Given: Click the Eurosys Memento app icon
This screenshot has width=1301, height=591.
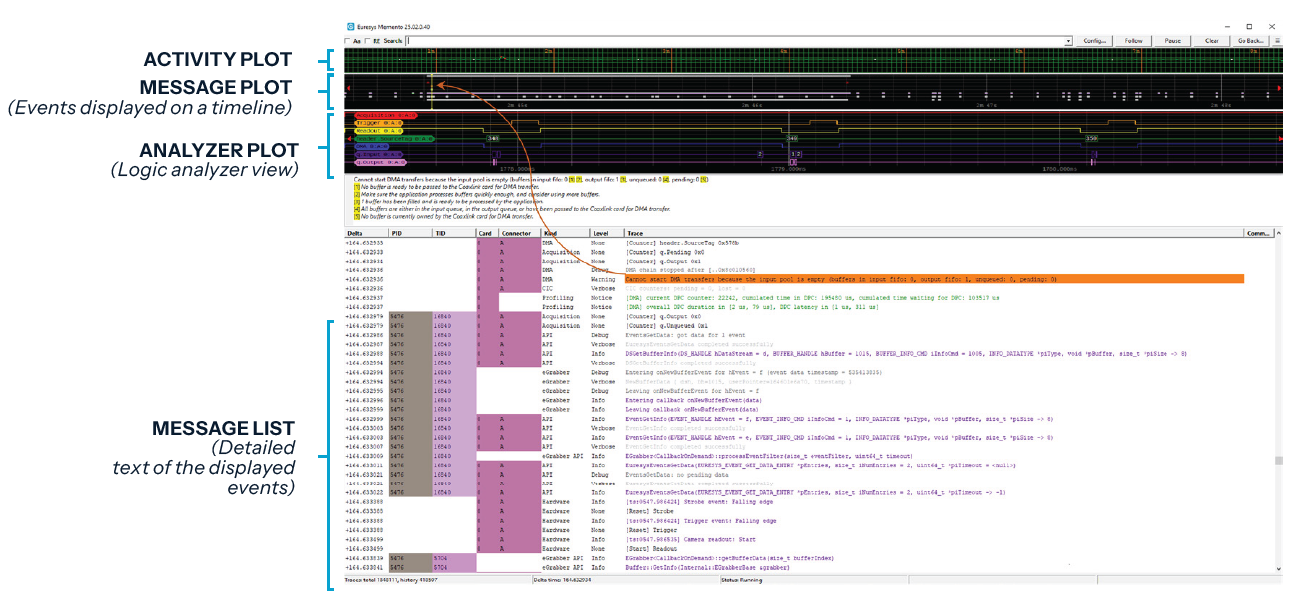Looking at the screenshot, I should click(x=350, y=27).
